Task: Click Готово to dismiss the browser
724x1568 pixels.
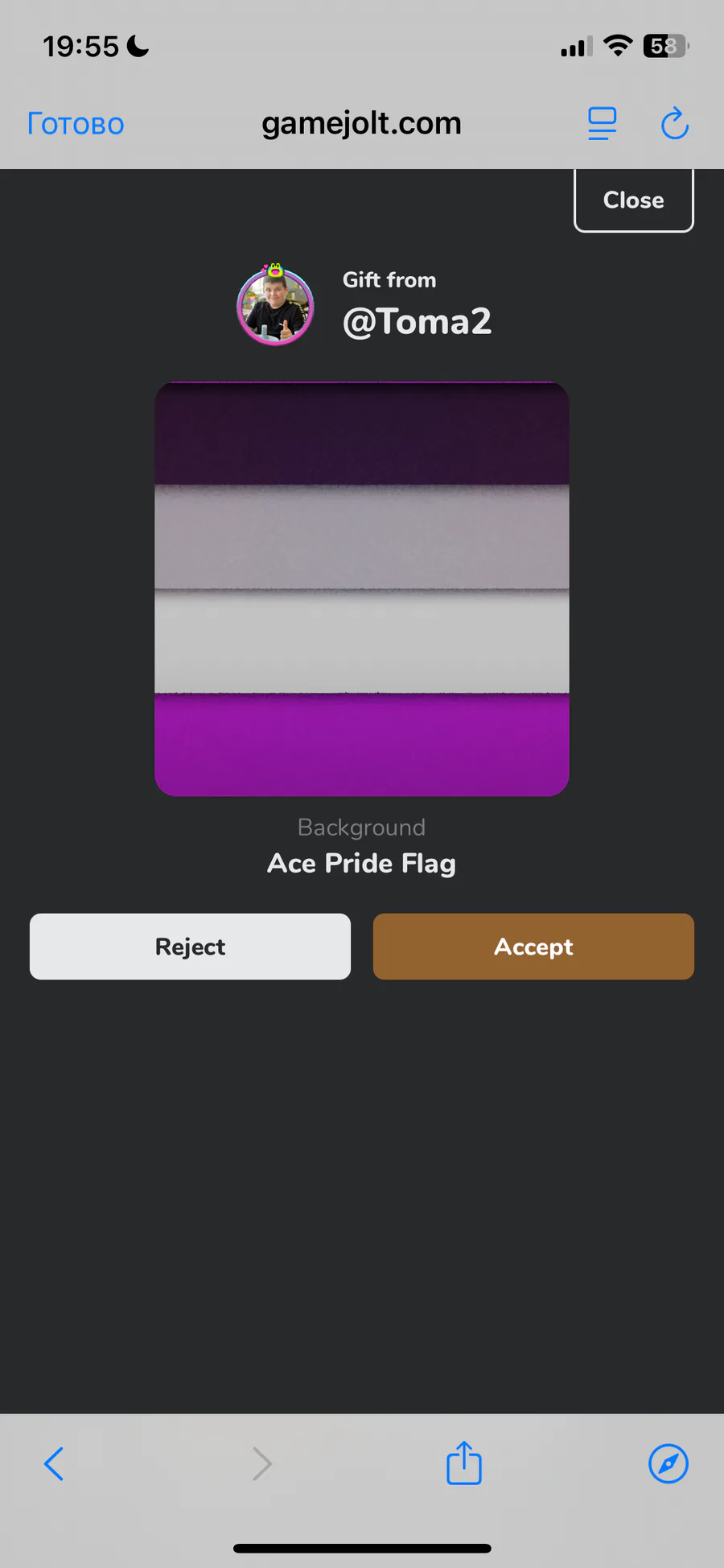Action: pyautogui.click(x=76, y=124)
